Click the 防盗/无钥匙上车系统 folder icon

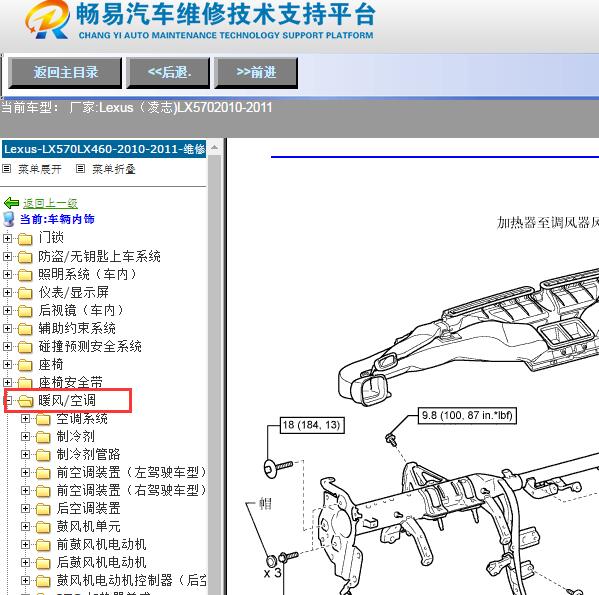pos(25,257)
